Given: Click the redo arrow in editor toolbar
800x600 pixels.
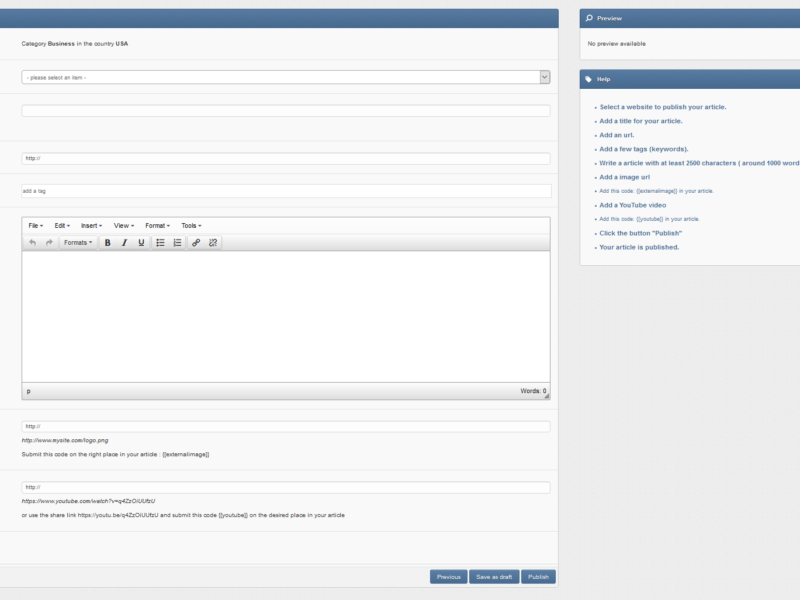Looking at the screenshot, I should click(x=49, y=243).
